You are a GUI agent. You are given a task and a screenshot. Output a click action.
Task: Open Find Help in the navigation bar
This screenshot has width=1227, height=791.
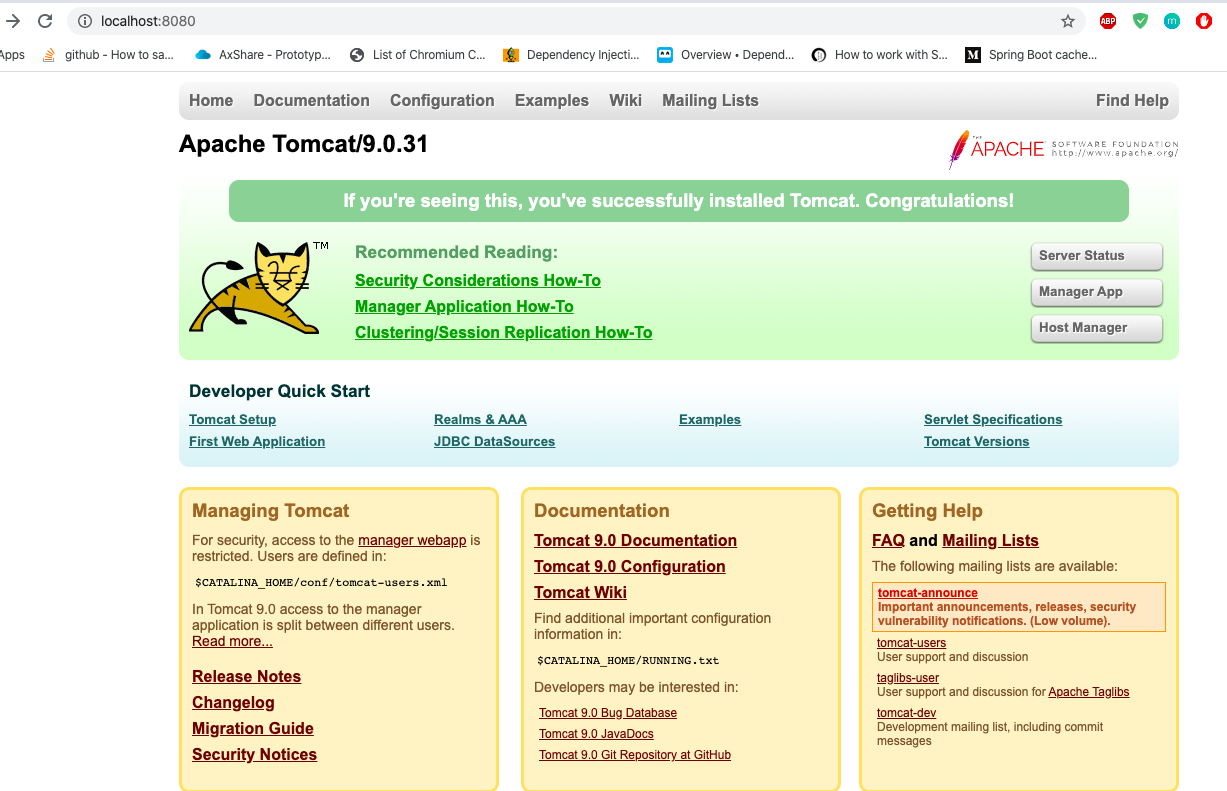coord(1132,100)
